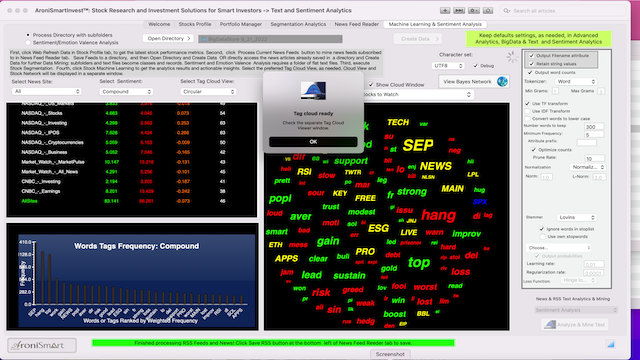This screenshot has width=640, height=360.
Task: Click the Open Directory button
Action: click(168, 38)
